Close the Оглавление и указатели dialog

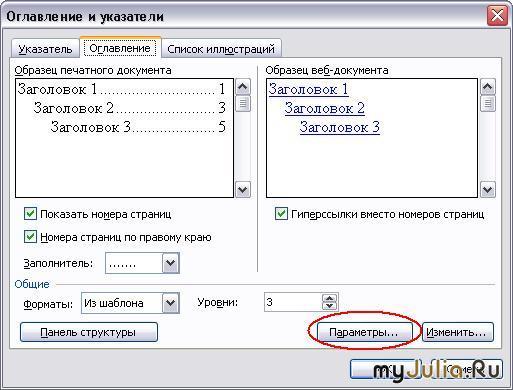click(x=497, y=16)
